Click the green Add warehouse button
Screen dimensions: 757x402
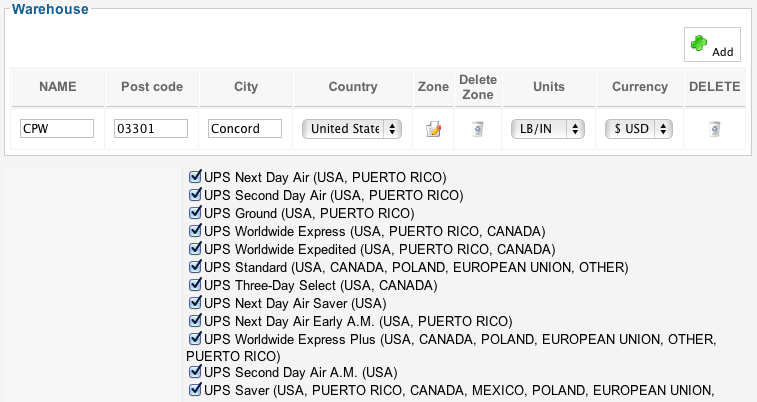(x=712, y=44)
